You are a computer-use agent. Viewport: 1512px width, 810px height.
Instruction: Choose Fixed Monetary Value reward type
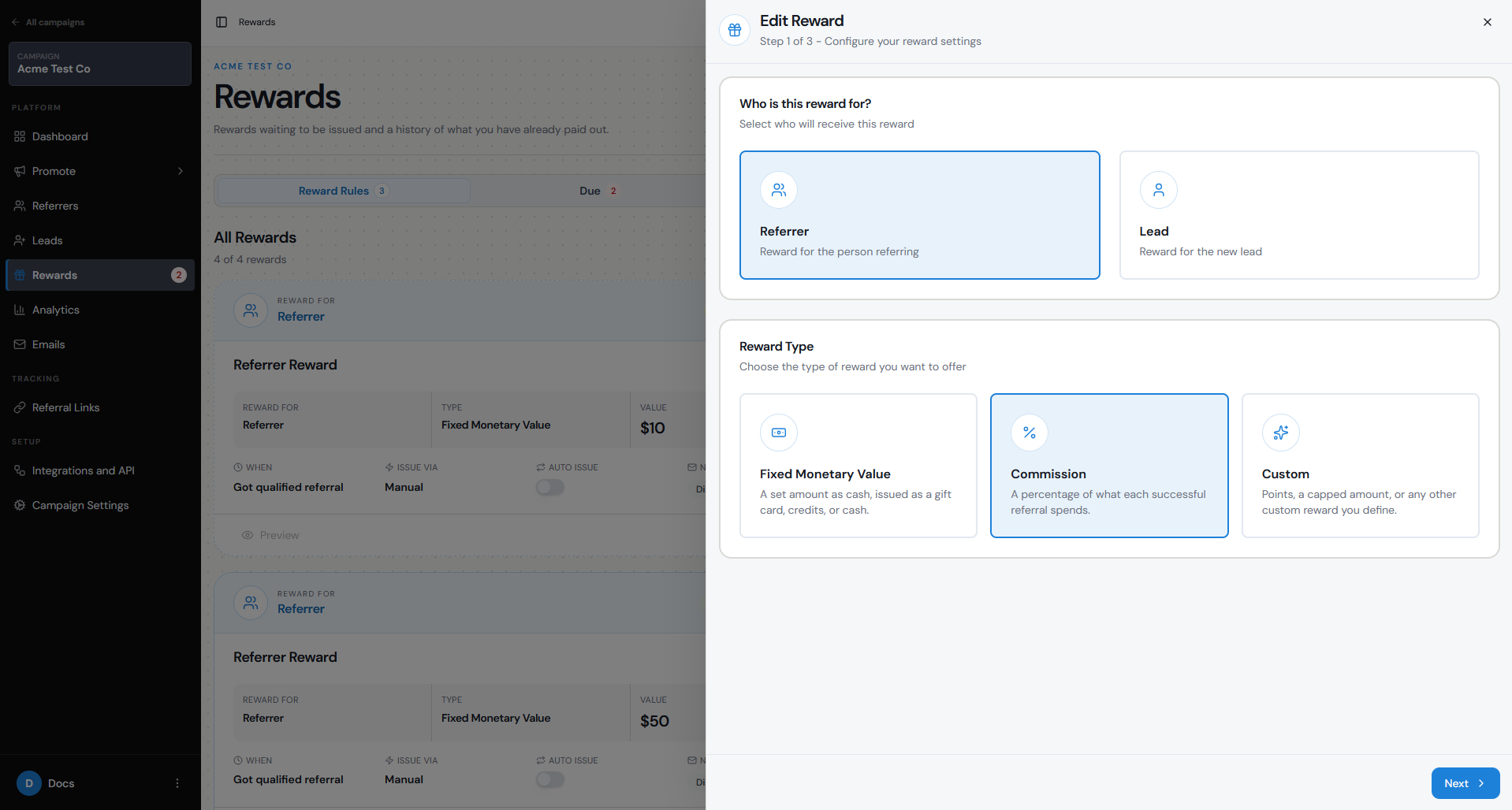[858, 466]
